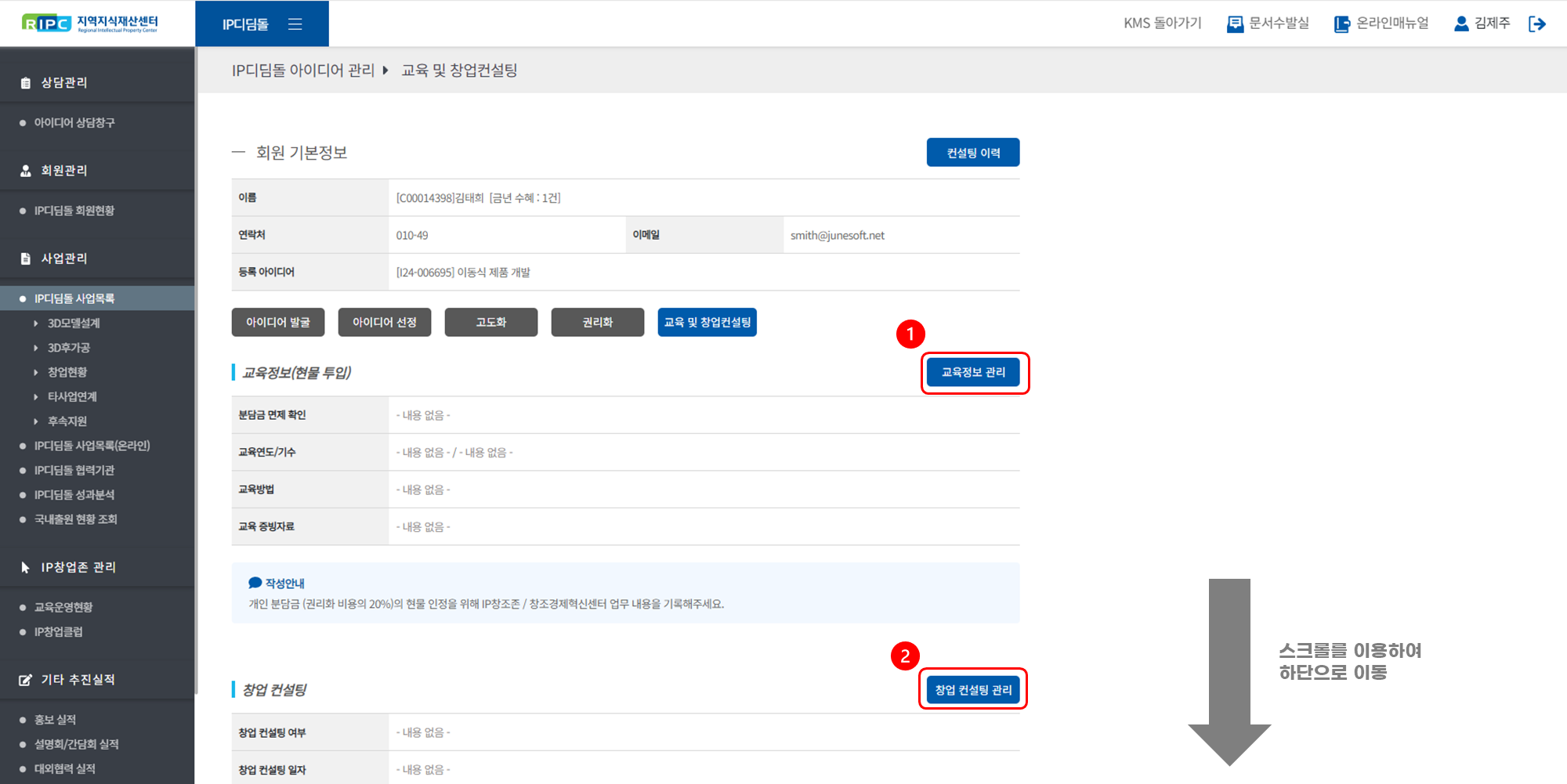Click the RIPC 지역지식재산센터 logo
The width and height of the screenshot is (1567, 784).
click(90, 23)
